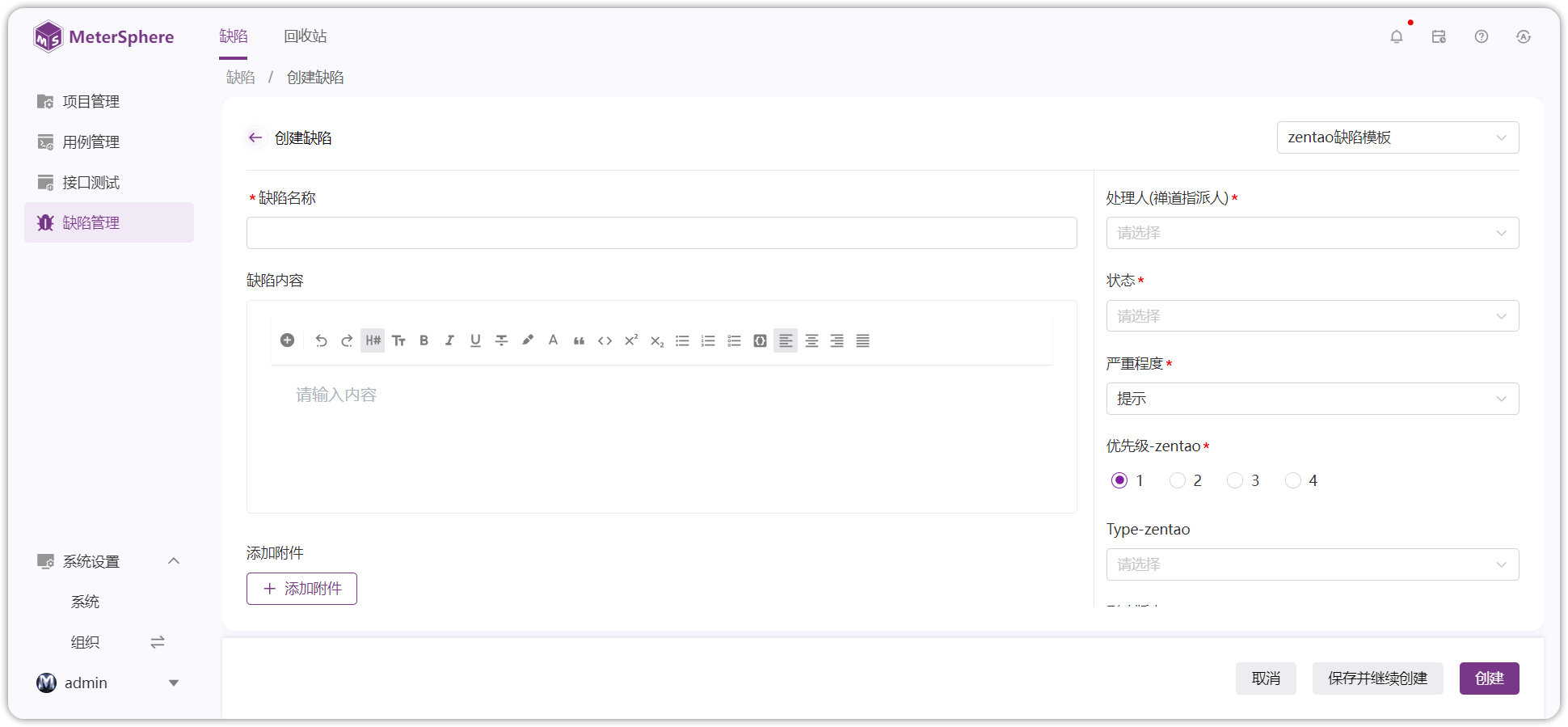1568x727 pixels.
Task: Click the 缺陷 breadcrumb link
Action: pyautogui.click(x=241, y=78)
